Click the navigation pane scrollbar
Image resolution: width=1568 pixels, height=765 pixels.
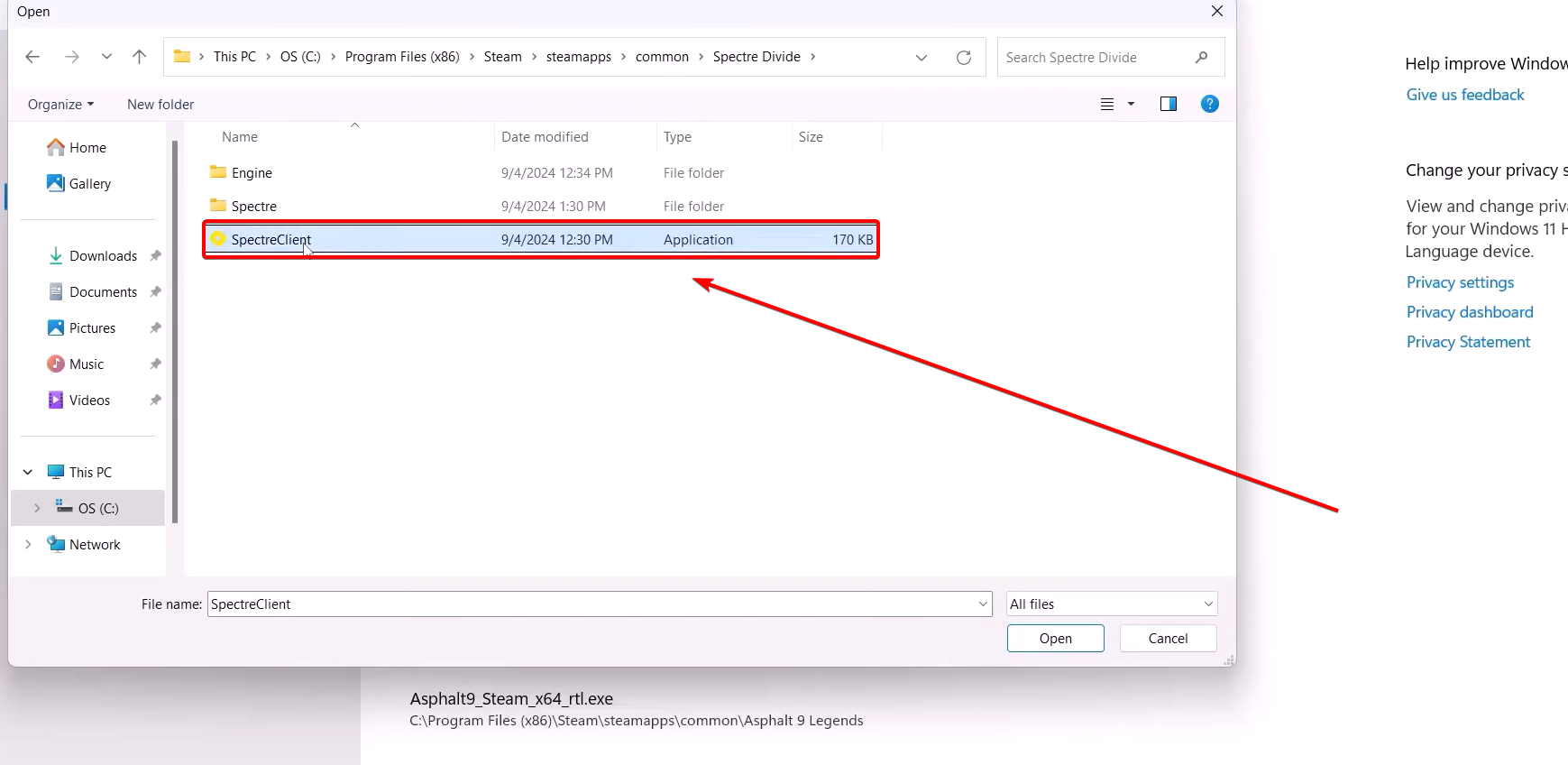tap(175, 332)
